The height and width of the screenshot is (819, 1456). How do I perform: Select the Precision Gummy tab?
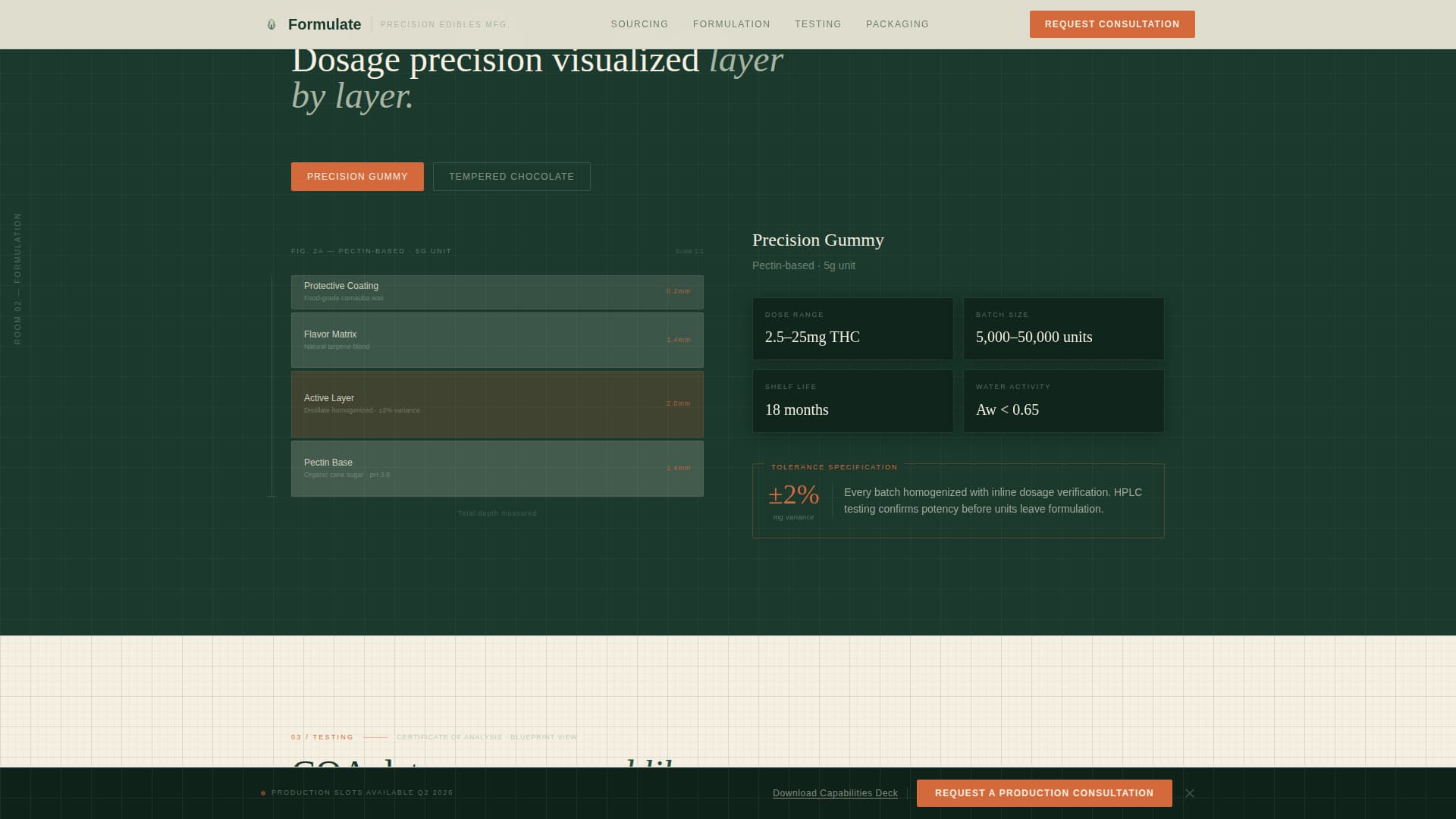coord(357,177)
